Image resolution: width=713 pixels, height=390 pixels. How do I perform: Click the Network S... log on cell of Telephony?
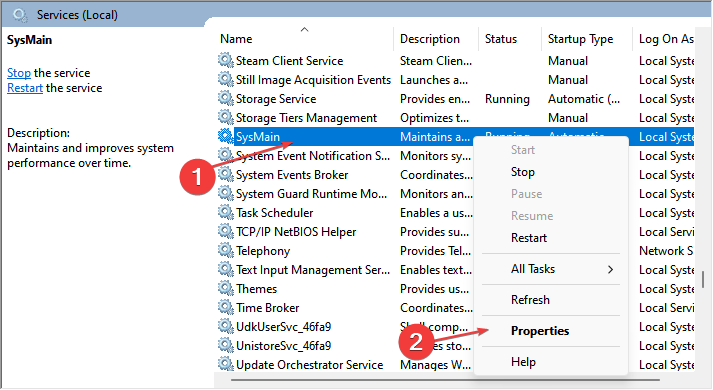[666, 250]
